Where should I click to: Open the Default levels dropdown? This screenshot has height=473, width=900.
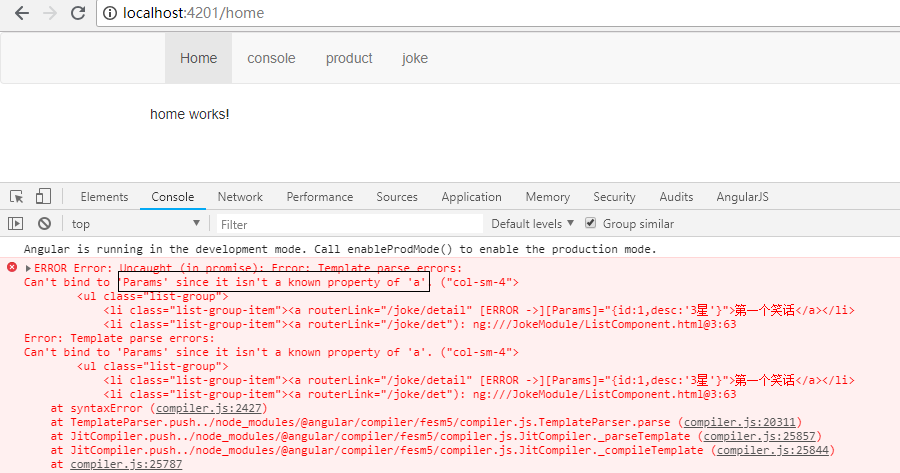[x=533, y=224]
